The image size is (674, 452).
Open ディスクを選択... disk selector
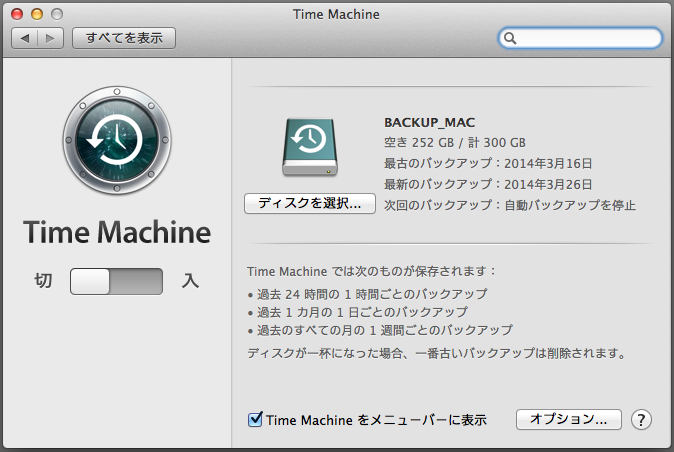click(309, 203)
